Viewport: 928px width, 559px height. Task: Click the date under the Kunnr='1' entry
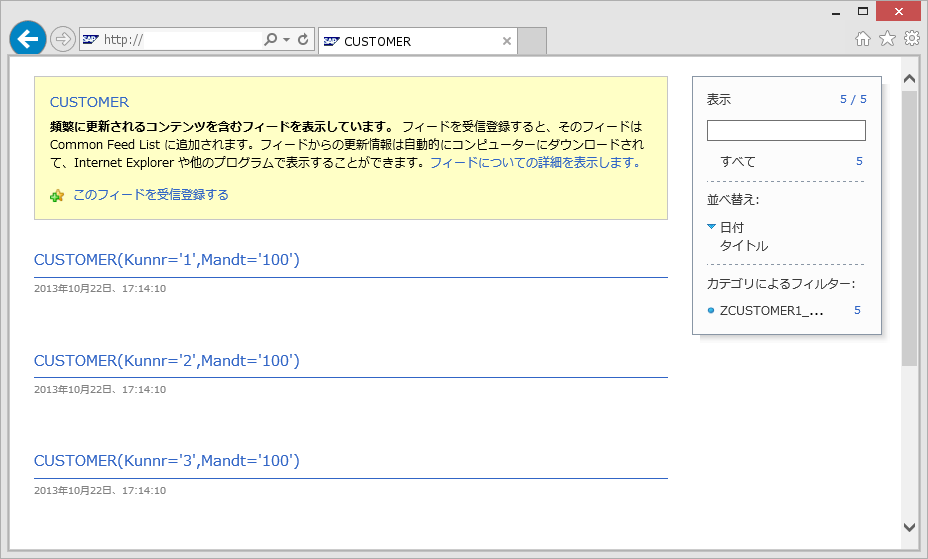pyautogui.click(x=100, y=289)
